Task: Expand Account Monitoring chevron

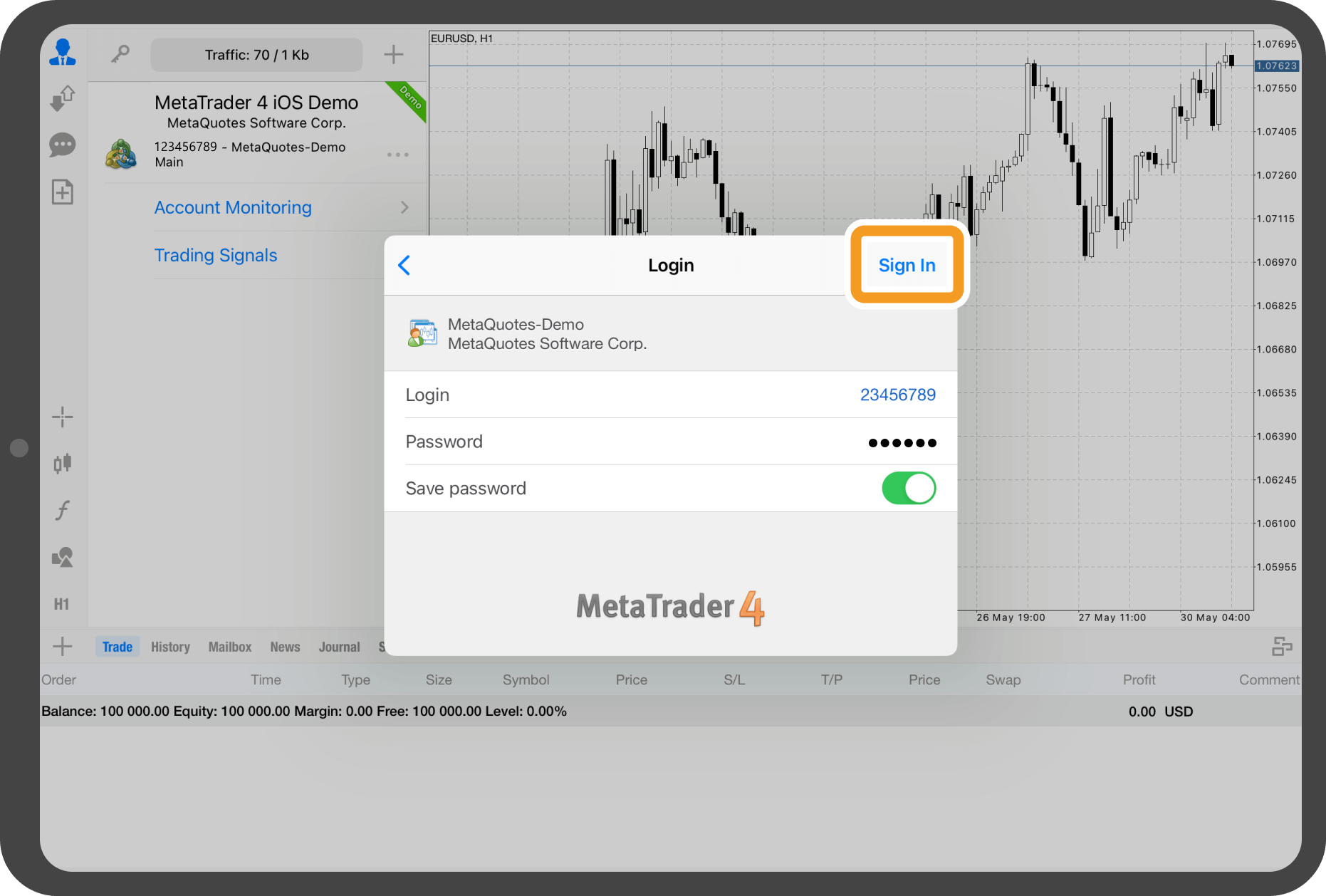Action: tap(404, 207)
